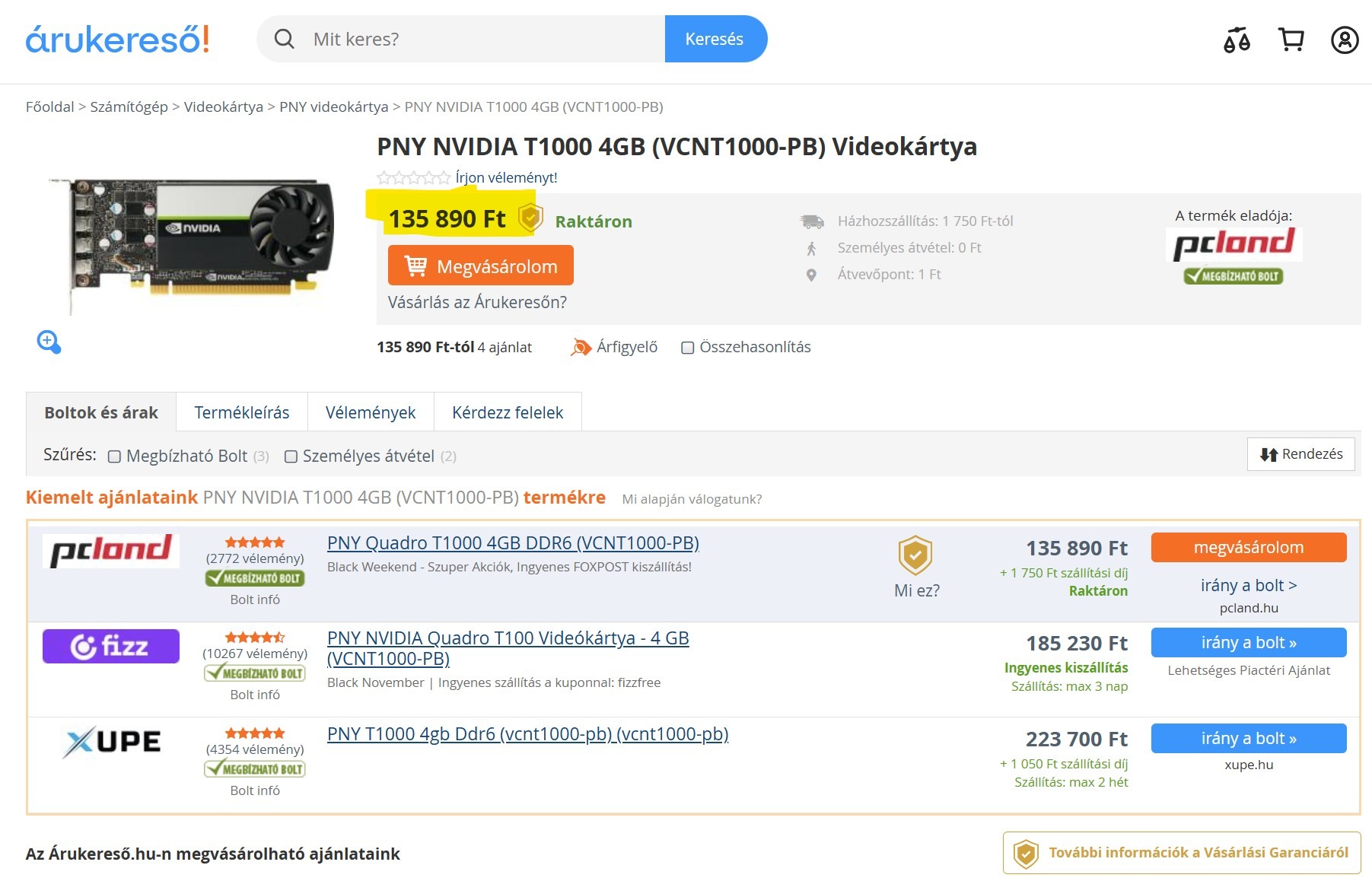1372x881 pixels.
Task: Open the Rendezés sorting dropdown
Action: tap(1300, 454)
